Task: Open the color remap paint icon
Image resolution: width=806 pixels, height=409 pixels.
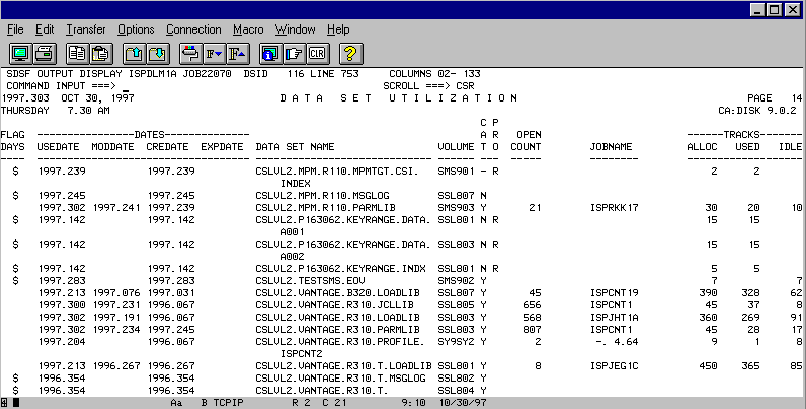Action: [191, 53]
